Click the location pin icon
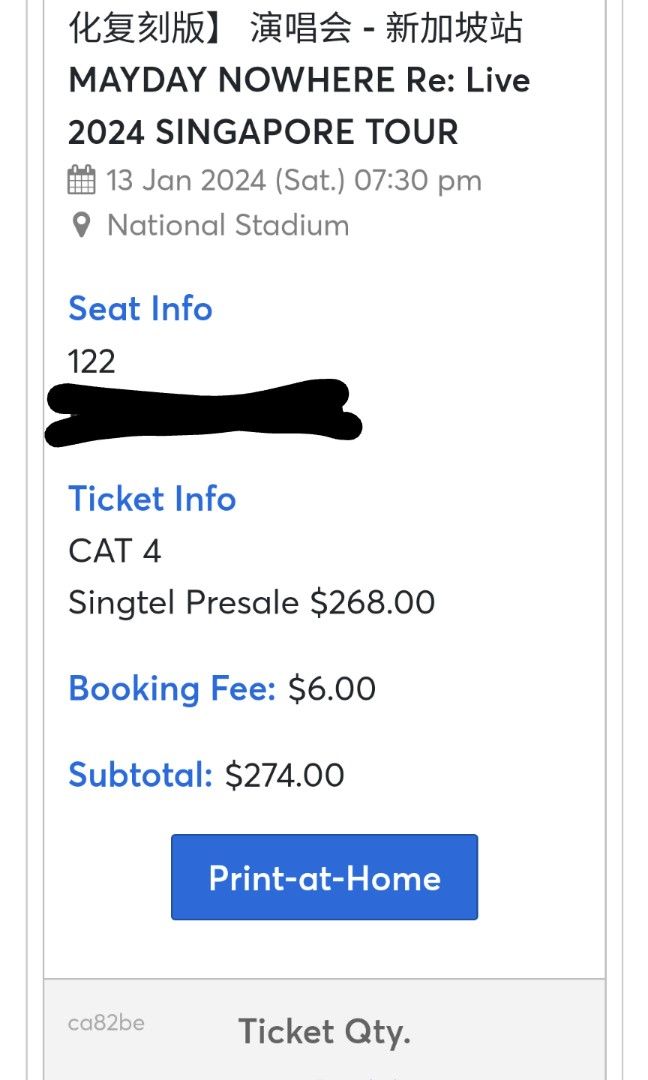This screenshot has width=648, height=1080. point(82,224)
